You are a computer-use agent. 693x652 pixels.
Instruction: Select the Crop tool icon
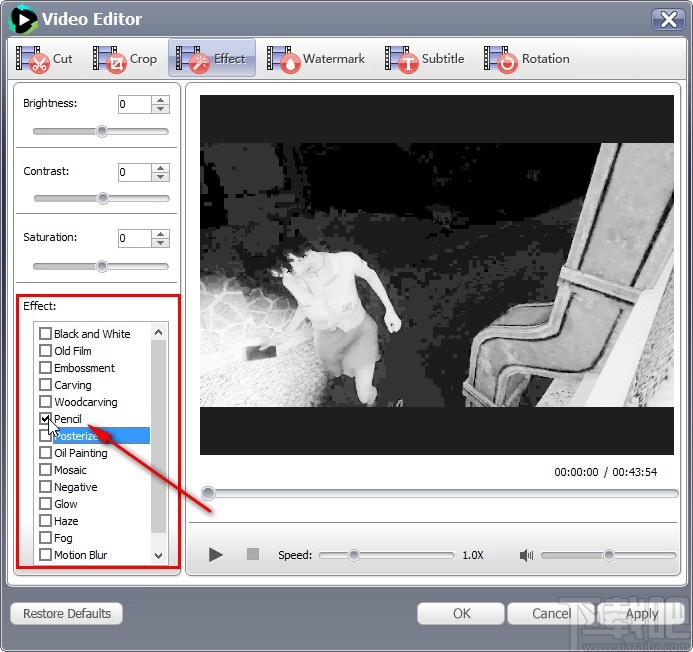click(x=109, y=59)
